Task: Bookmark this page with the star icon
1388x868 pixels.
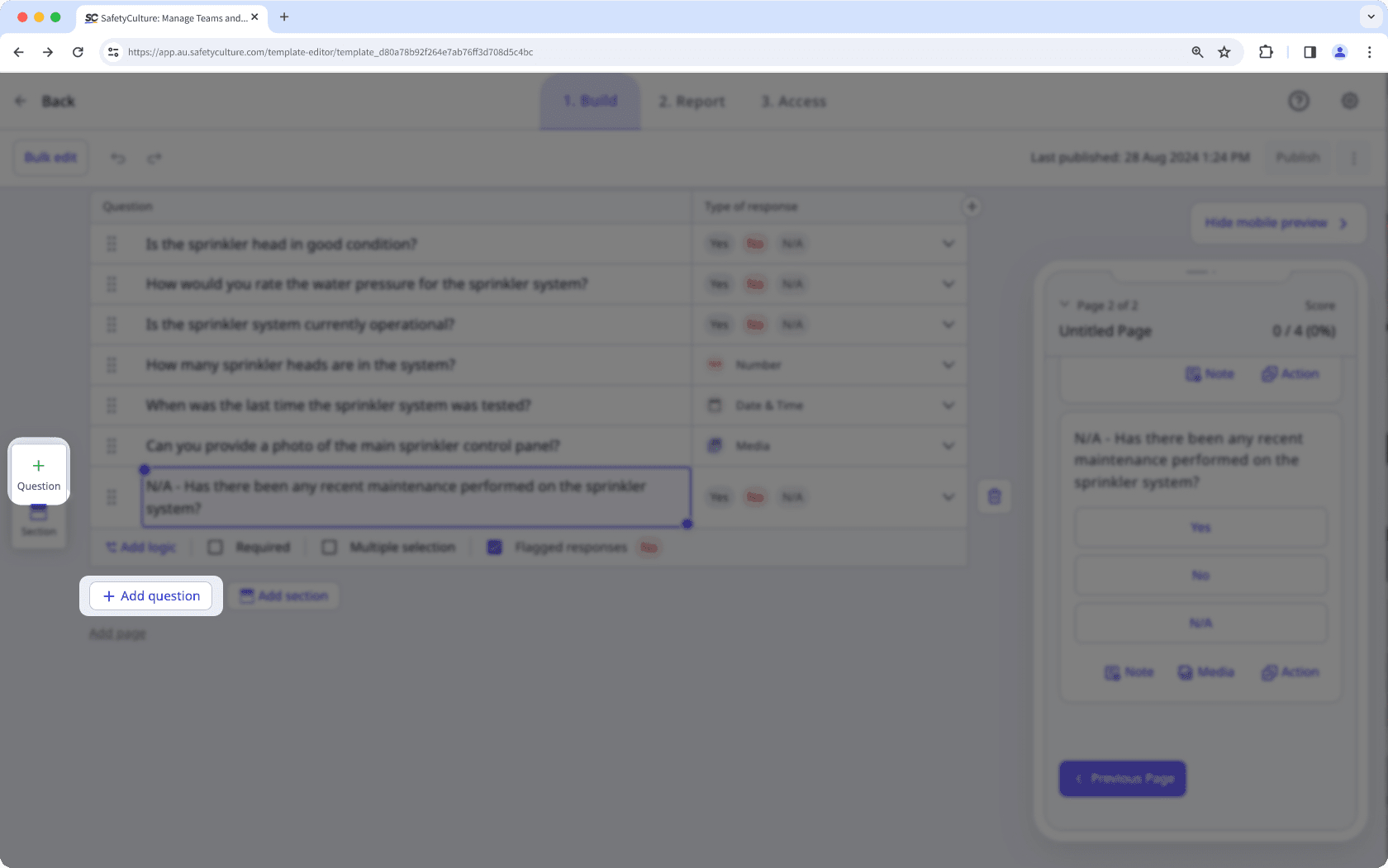Action: click(x=1224, y=52)
